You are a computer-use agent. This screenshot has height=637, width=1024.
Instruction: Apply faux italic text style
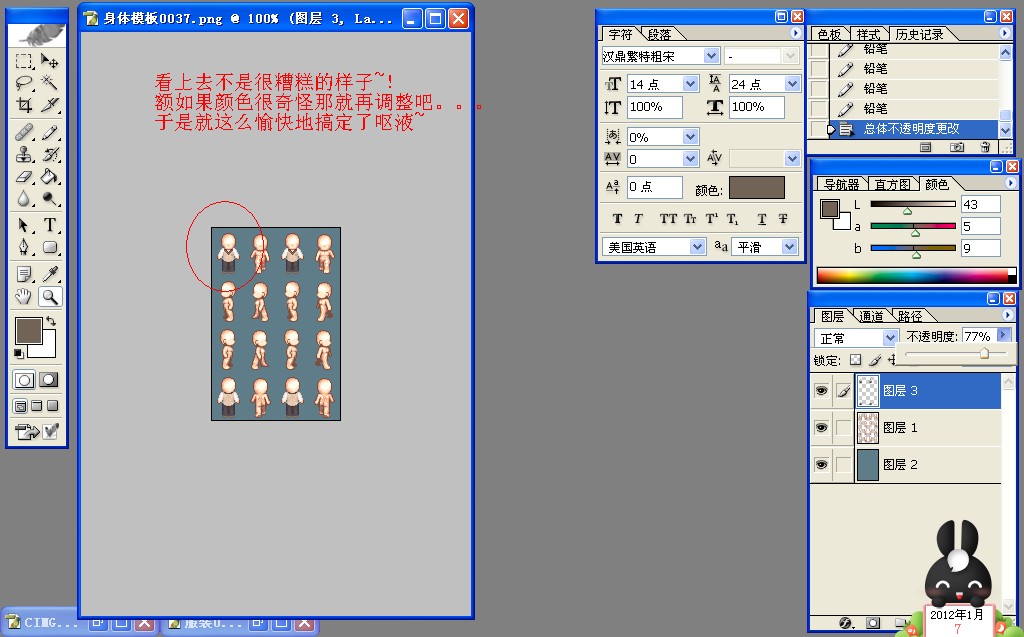pyautogui.click(x=638, y=219)
